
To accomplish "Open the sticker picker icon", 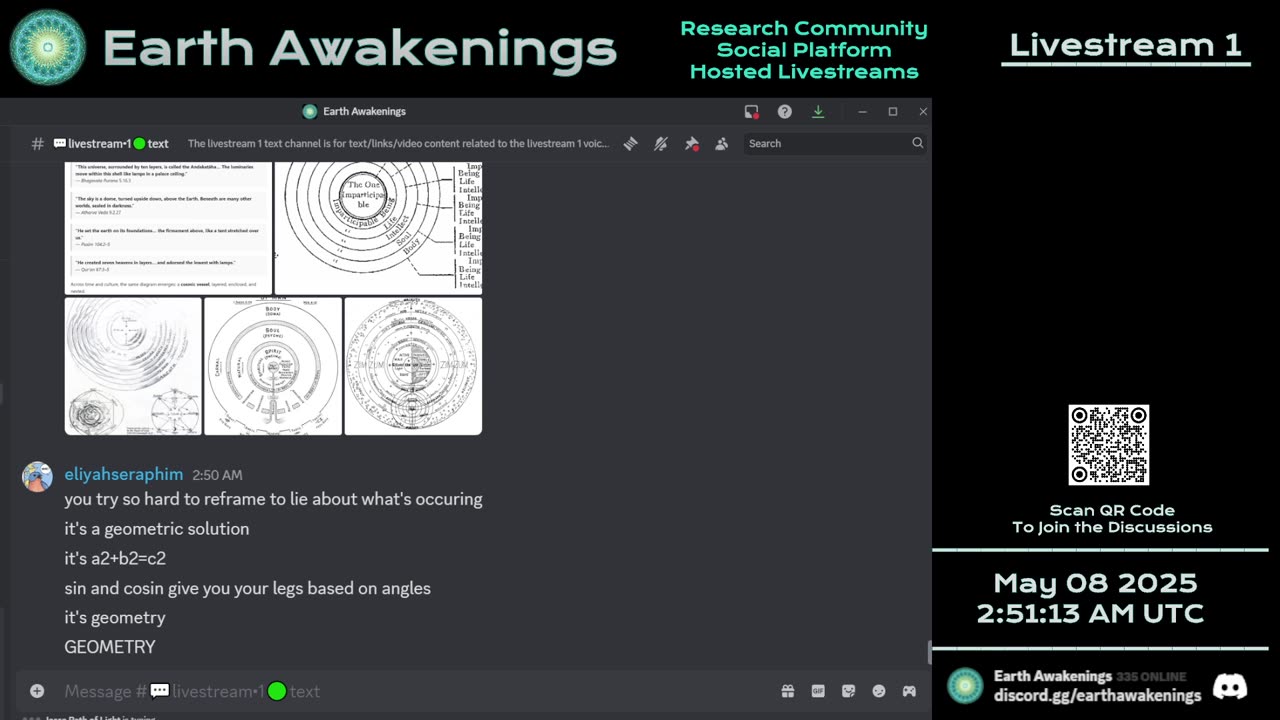I will point(849,691).
